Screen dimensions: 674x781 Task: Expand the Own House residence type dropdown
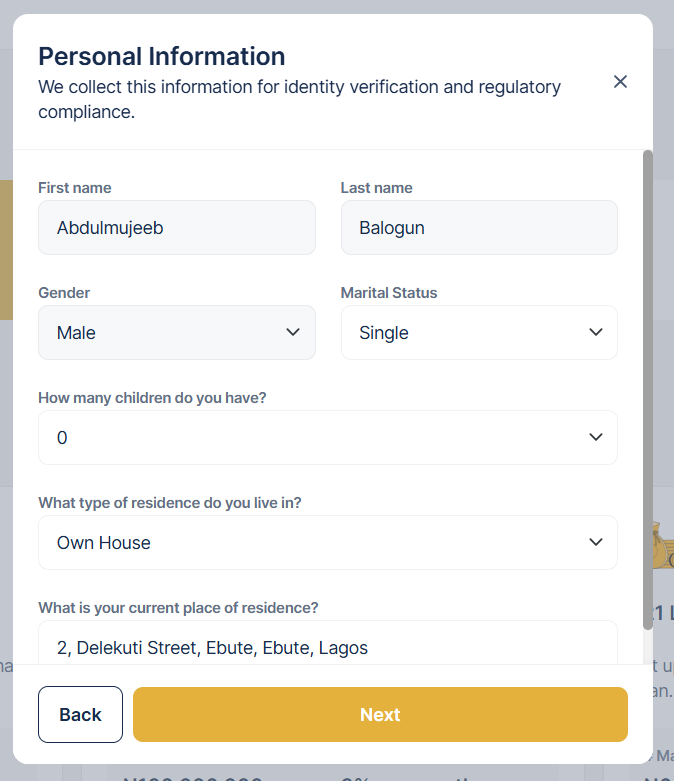[x=327, y=542]
